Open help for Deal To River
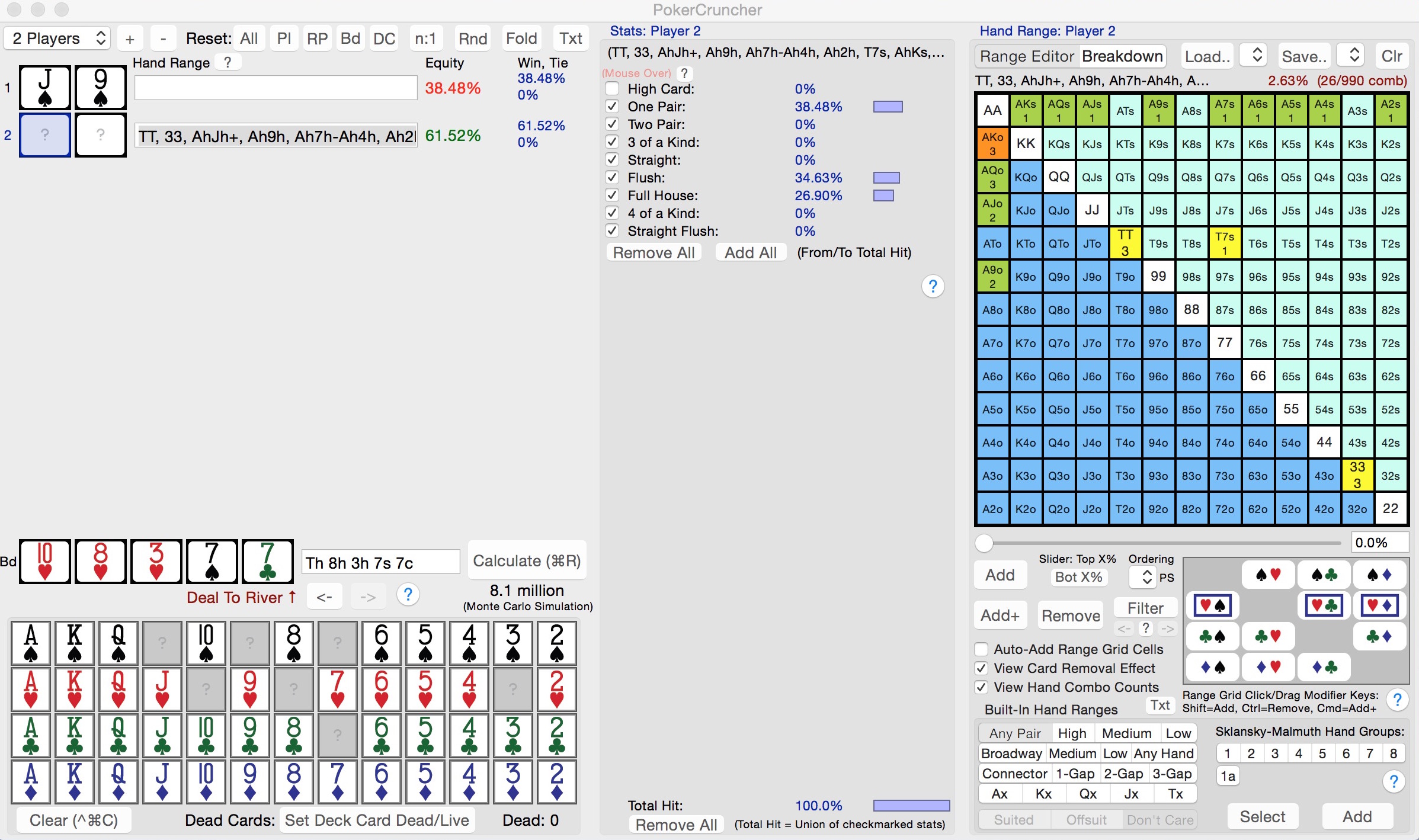Viewport: 1419px width, 840px height. tap(408, 594)
